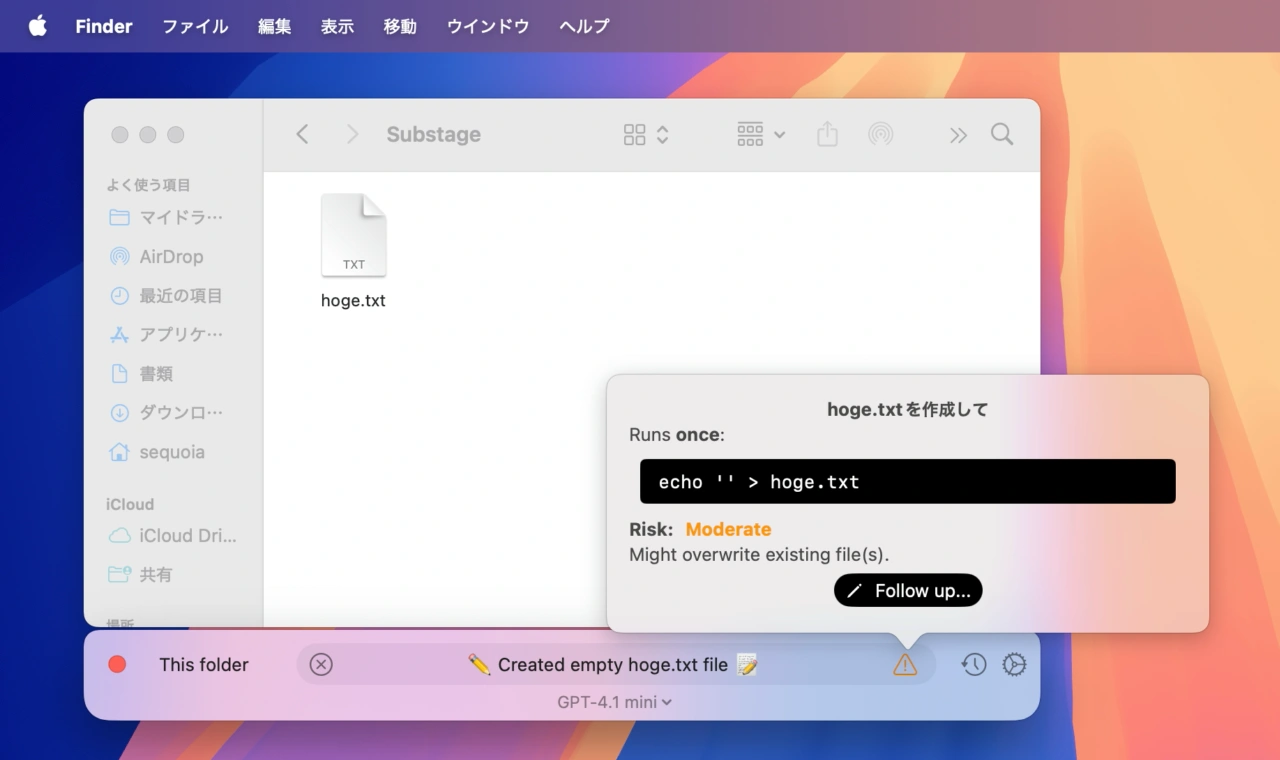Viewport: 1280px width, 760px height.
Task: Click the Follow up... button
Action: pyautogui.click(x=908, y=590)
